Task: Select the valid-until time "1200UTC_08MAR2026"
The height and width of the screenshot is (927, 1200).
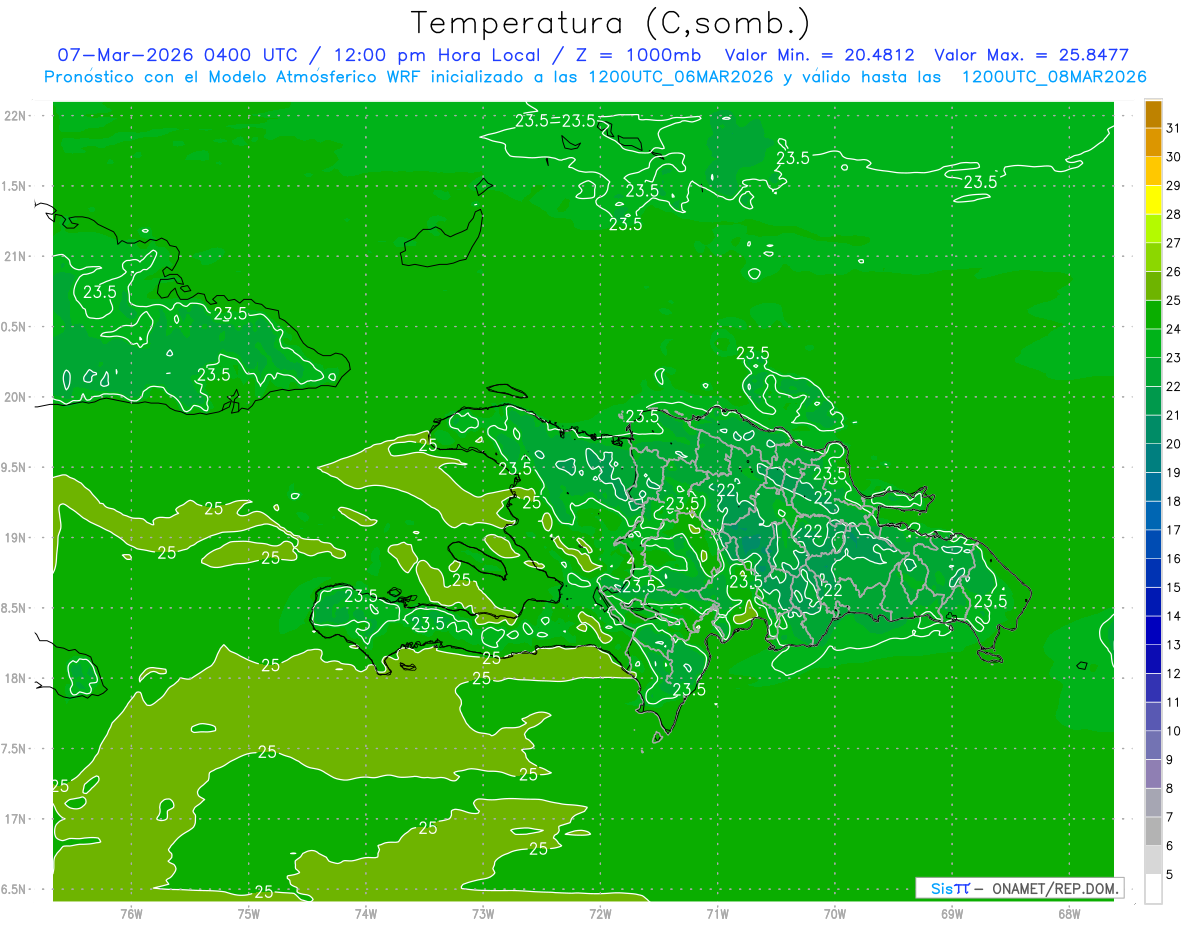Action: click(1053, 77)
